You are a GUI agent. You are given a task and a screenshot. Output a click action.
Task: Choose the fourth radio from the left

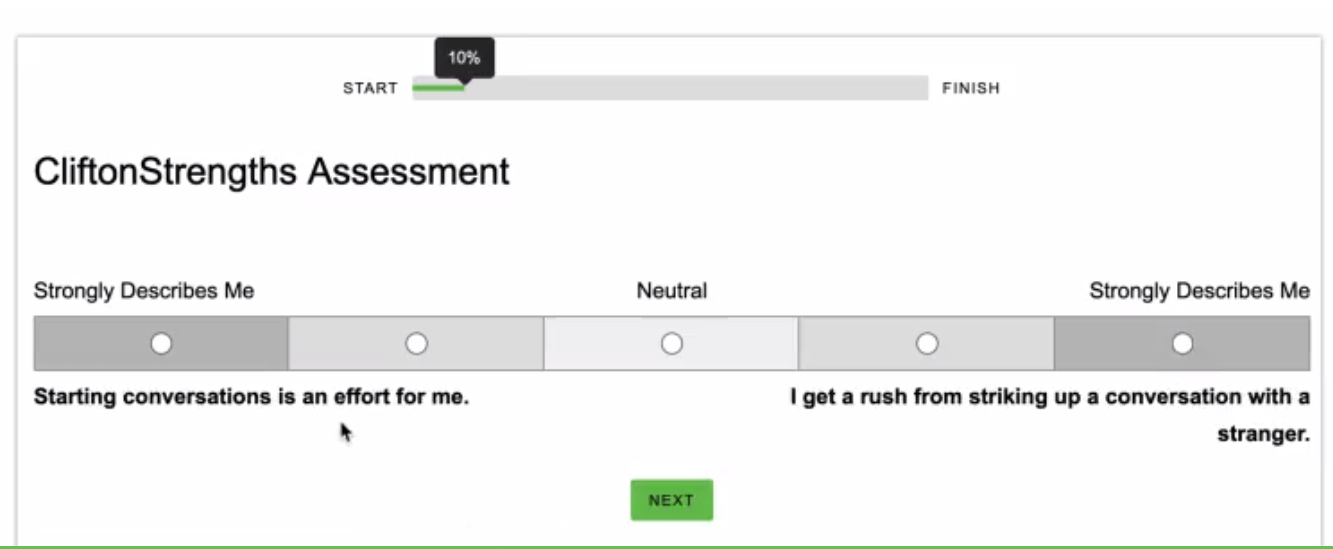click(x=927, y=344)
